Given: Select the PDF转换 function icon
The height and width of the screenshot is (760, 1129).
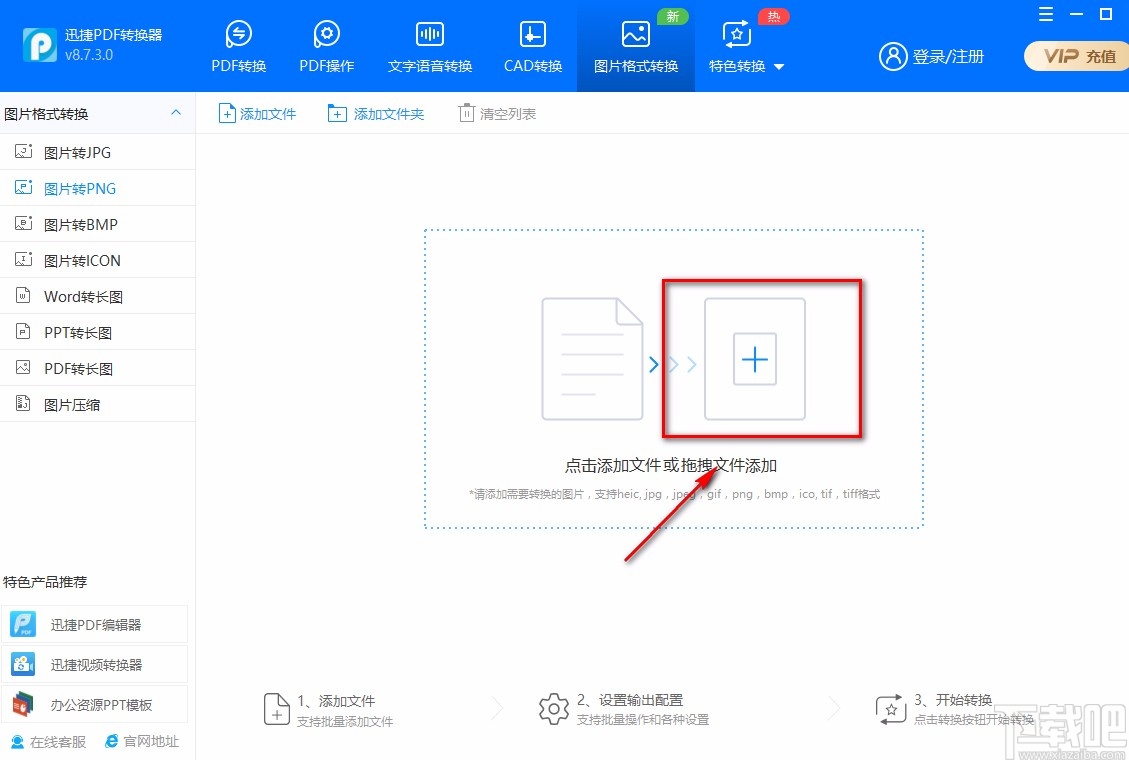Looking at the screenshot, I should pos(238,45).
